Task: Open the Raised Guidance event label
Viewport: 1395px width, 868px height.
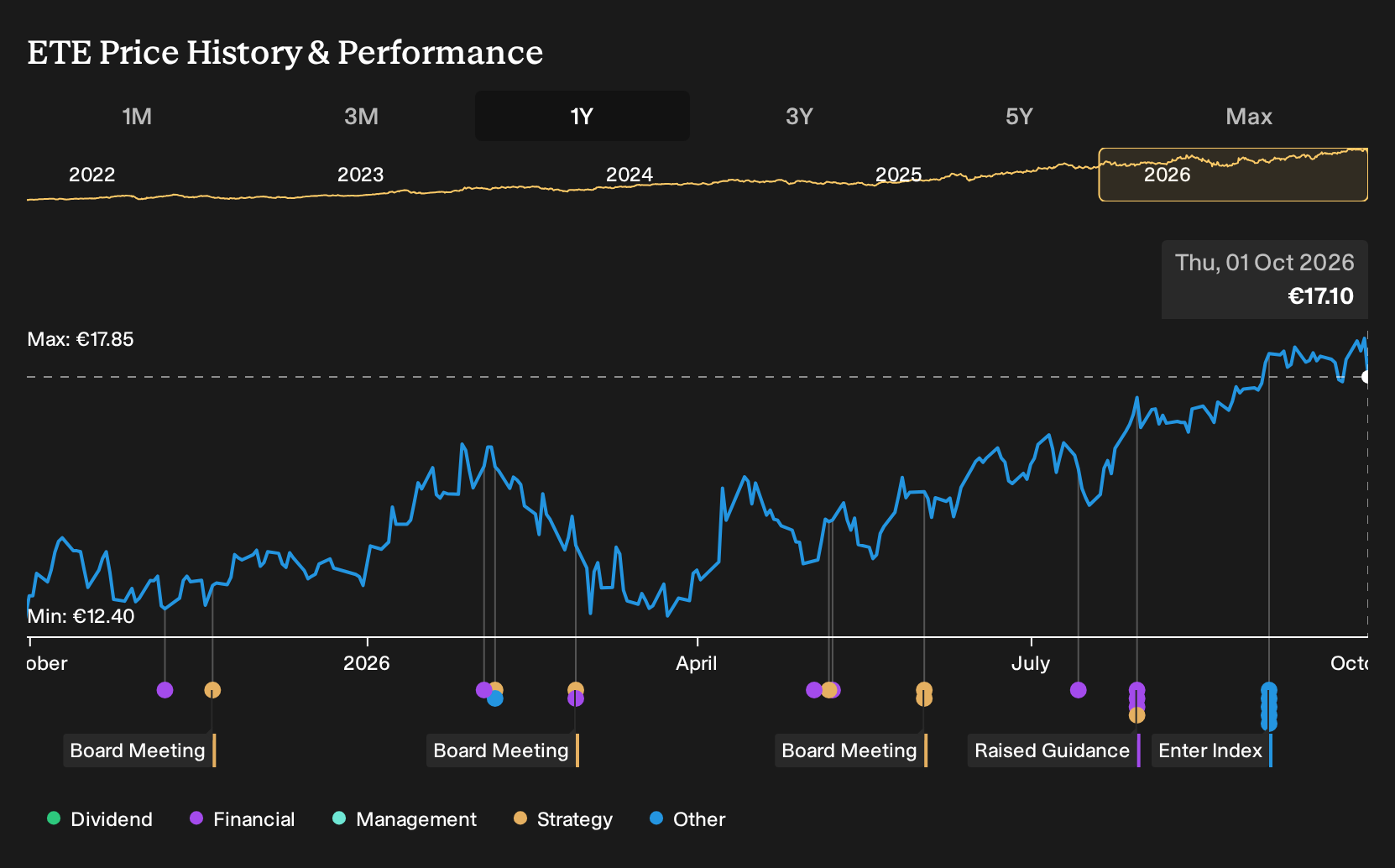Action: [x=1054, y=750]
